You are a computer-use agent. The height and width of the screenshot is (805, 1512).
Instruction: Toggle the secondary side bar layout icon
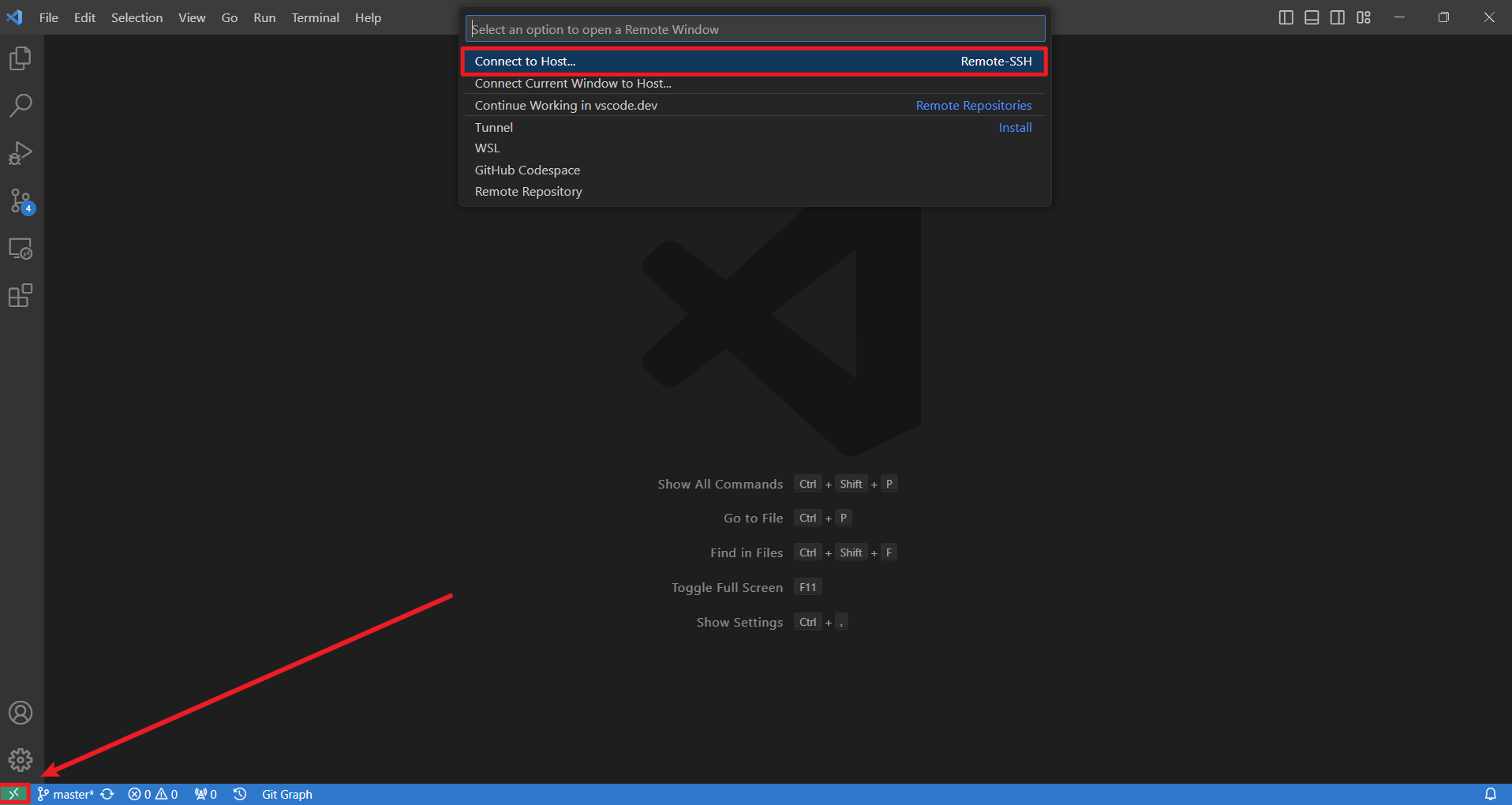click(x=1338, y=17)
